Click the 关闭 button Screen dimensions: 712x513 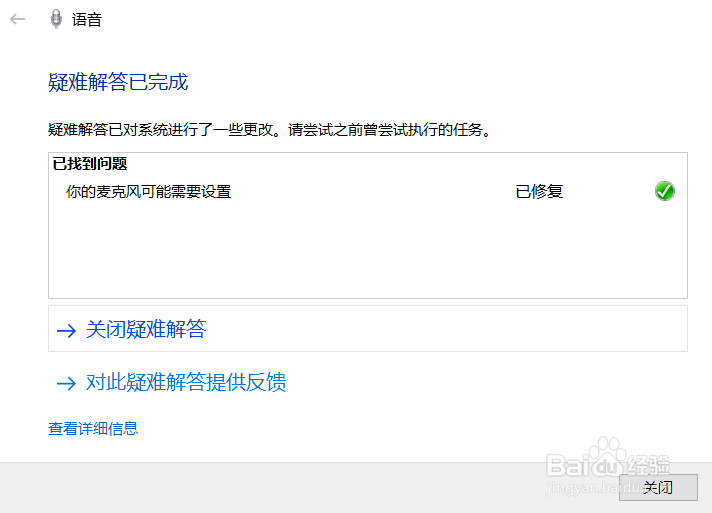[x=658, y=488]
